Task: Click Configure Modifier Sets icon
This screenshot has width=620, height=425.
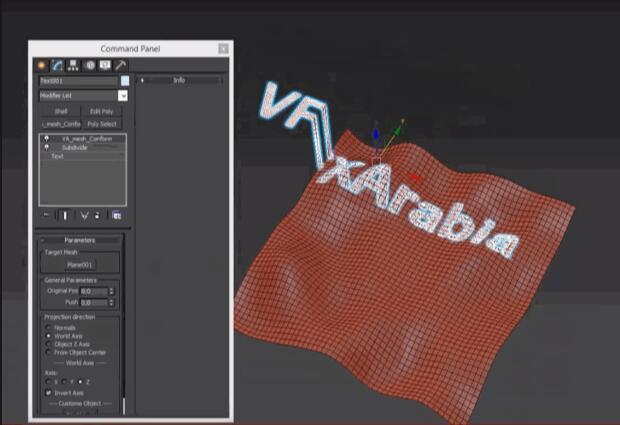Action: 117,215
